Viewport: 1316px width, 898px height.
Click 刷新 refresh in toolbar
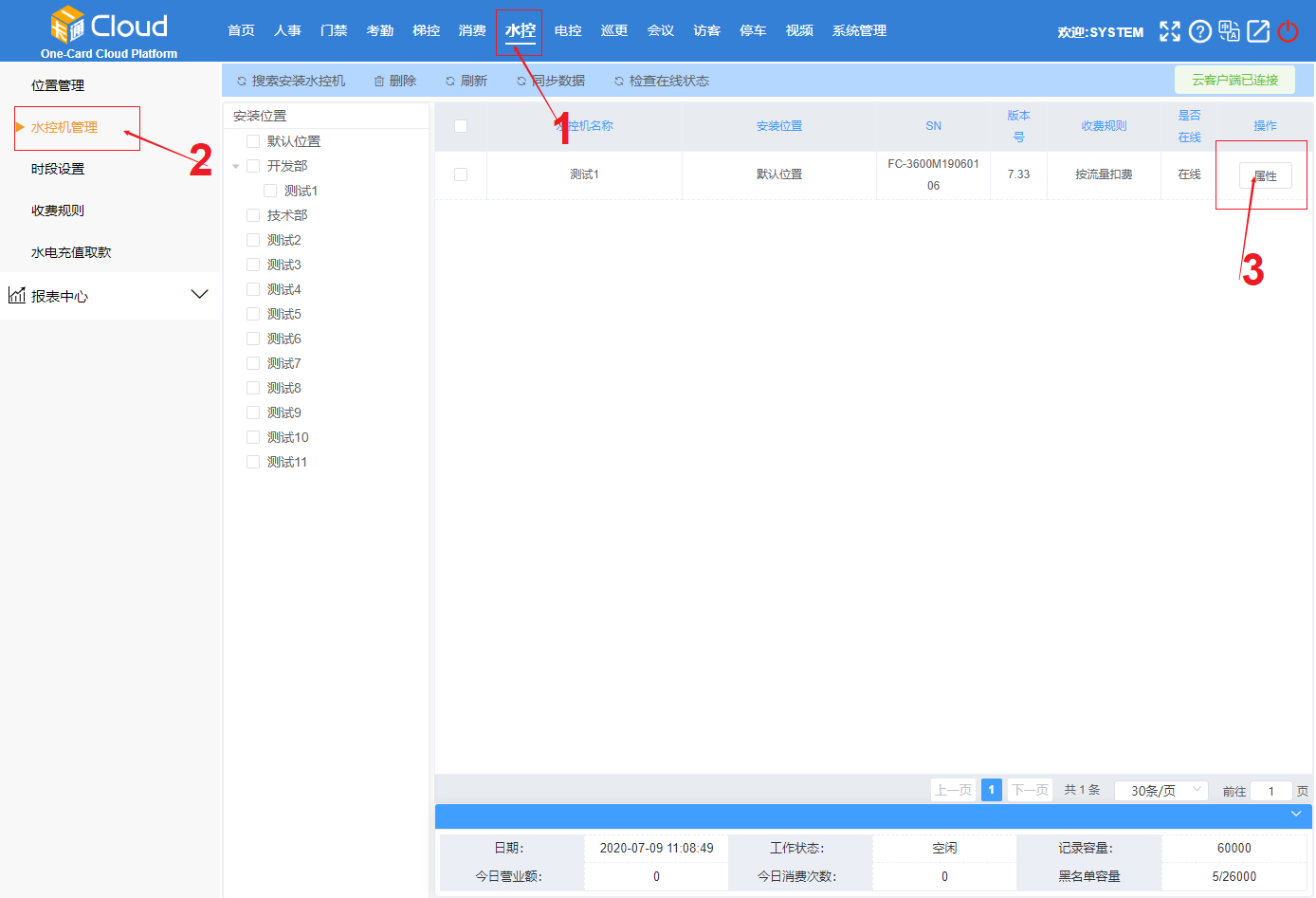pos(466,81)
